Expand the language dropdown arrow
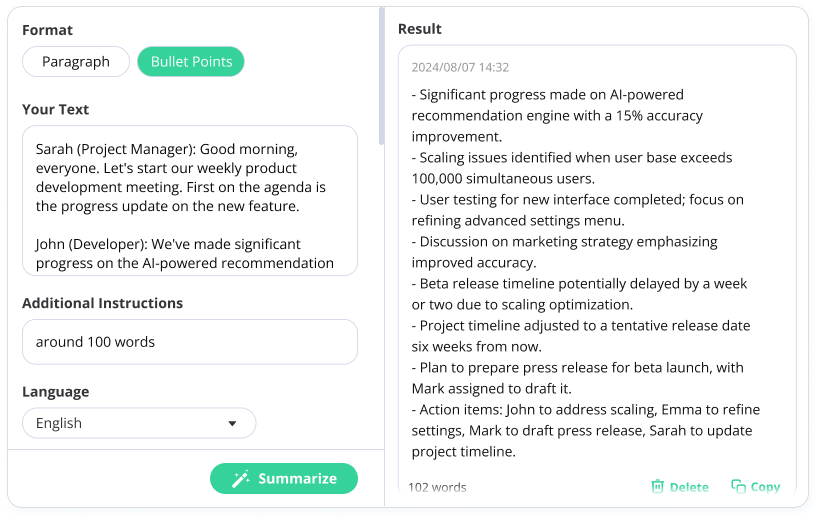Screen dimensions: 820x520 click(232, 423)
